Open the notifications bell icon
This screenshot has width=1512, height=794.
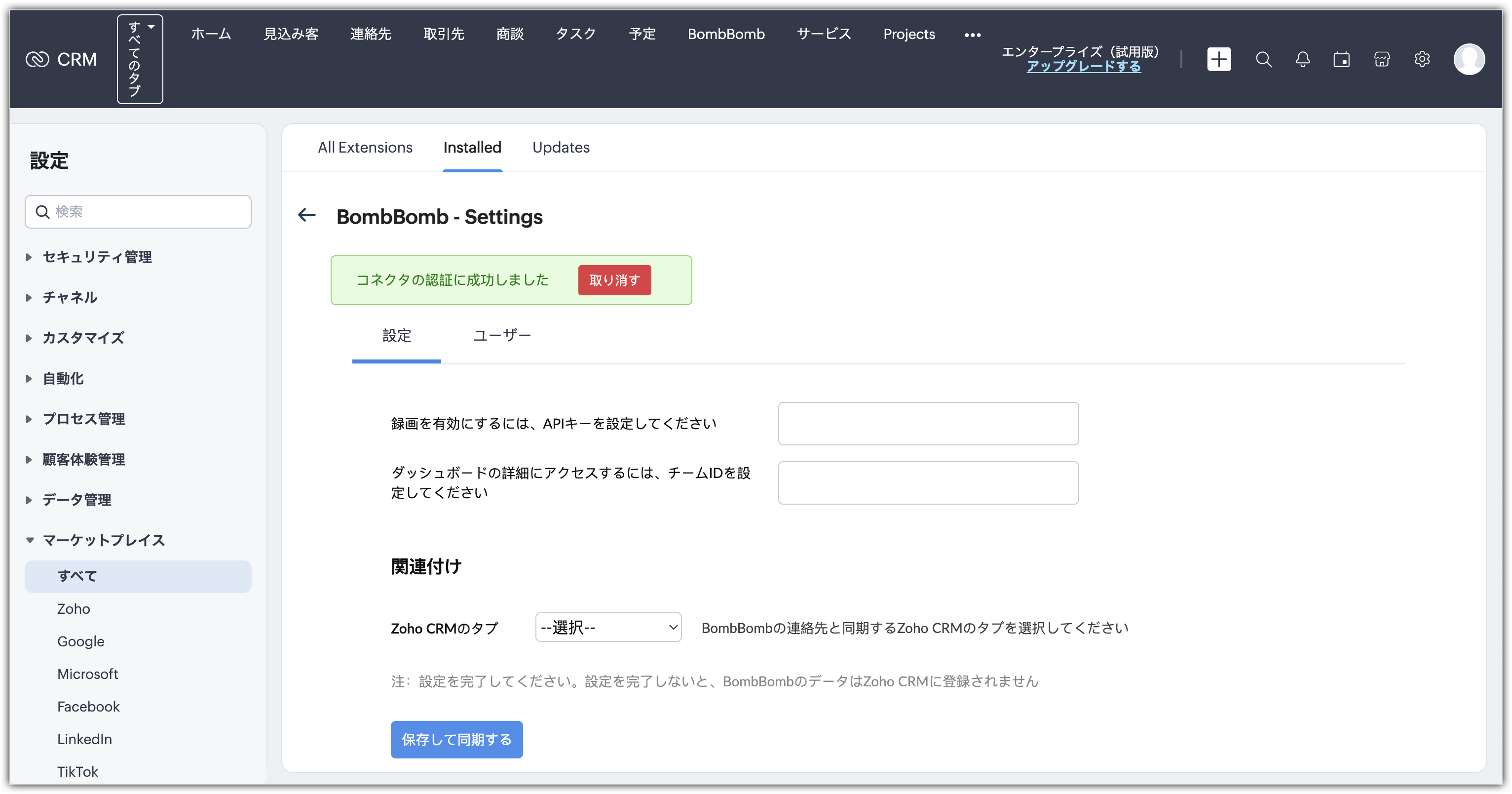pos(1302,59)
